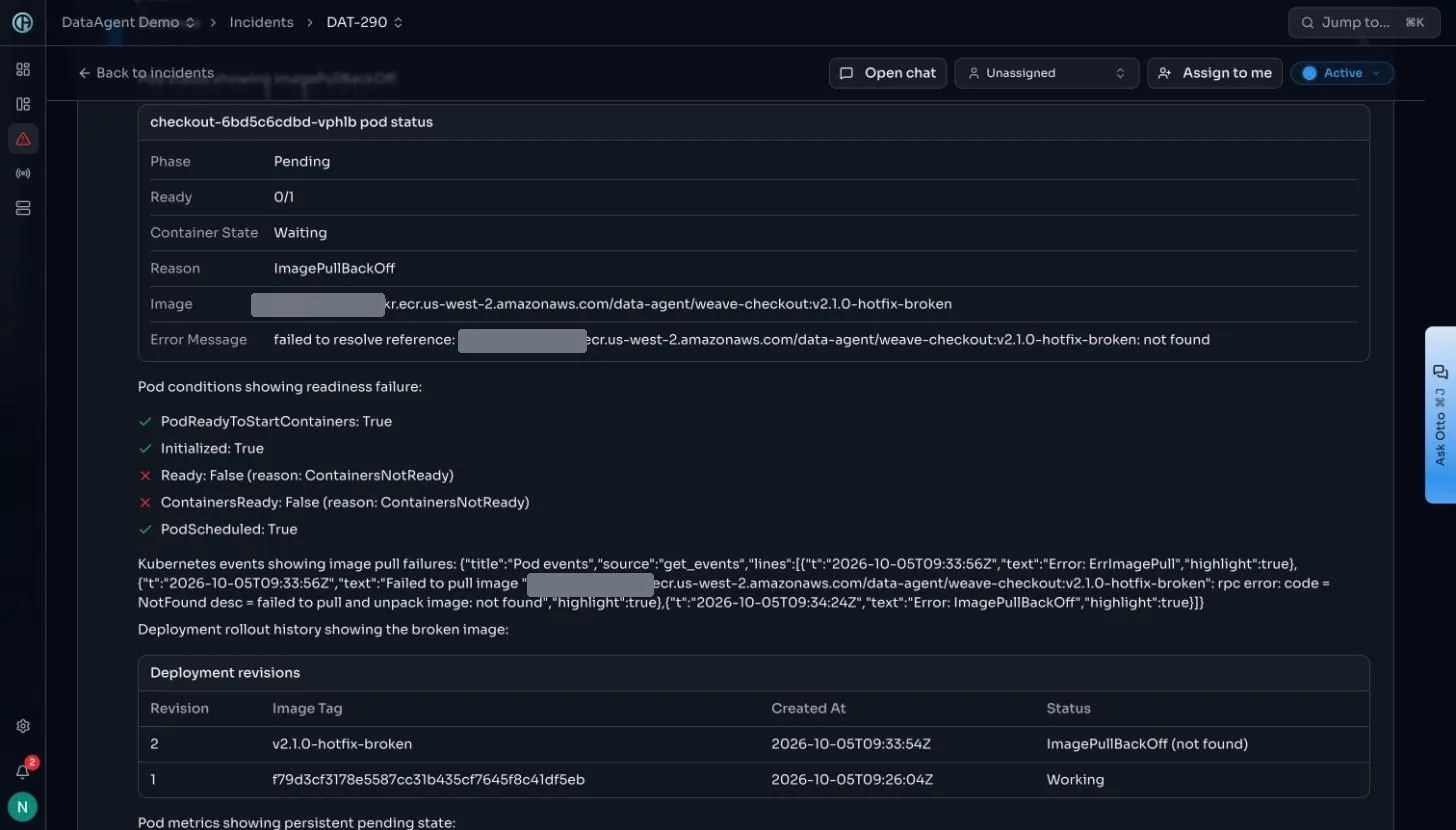1456x830 pixels.
Task: Click the Waiting container state value
Action: click(300, 232)
